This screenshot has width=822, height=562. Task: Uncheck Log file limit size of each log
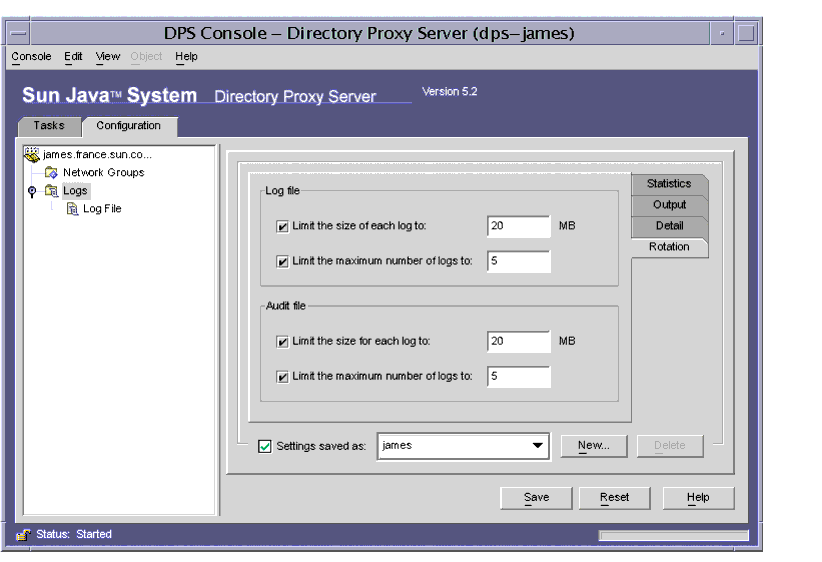click(282, 226)
